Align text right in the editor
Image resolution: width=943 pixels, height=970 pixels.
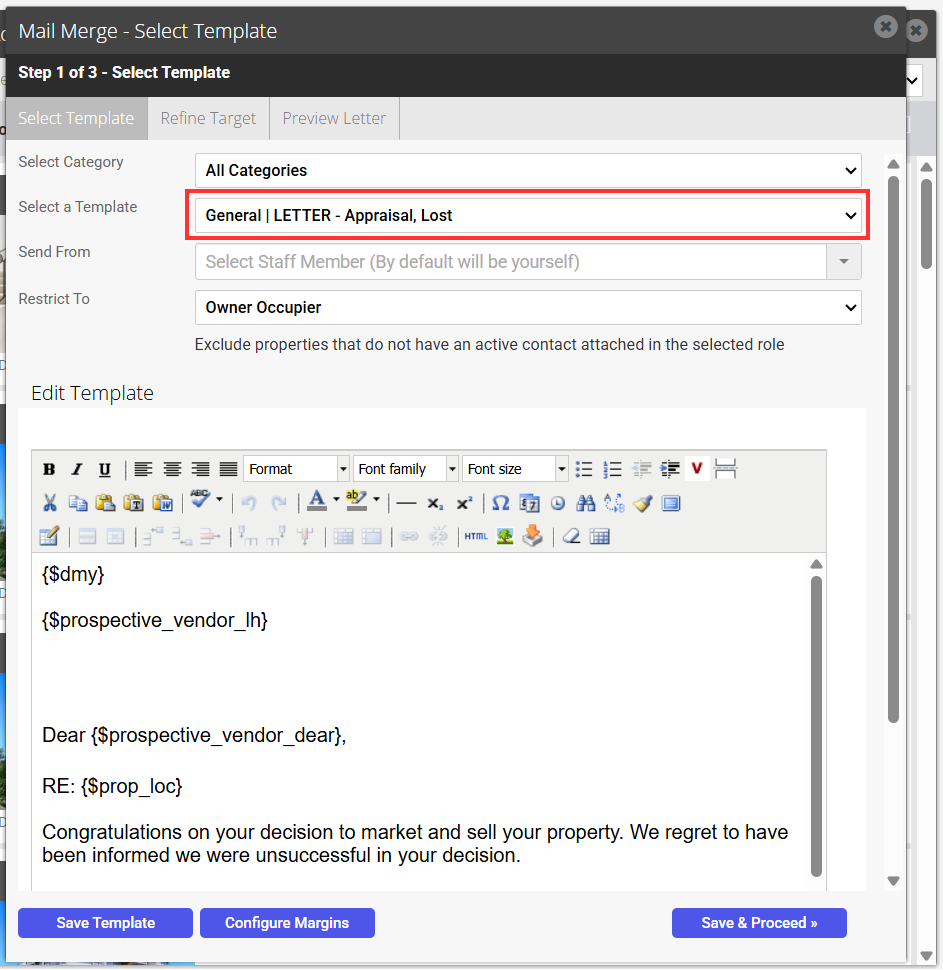click(x=200, y=470)
